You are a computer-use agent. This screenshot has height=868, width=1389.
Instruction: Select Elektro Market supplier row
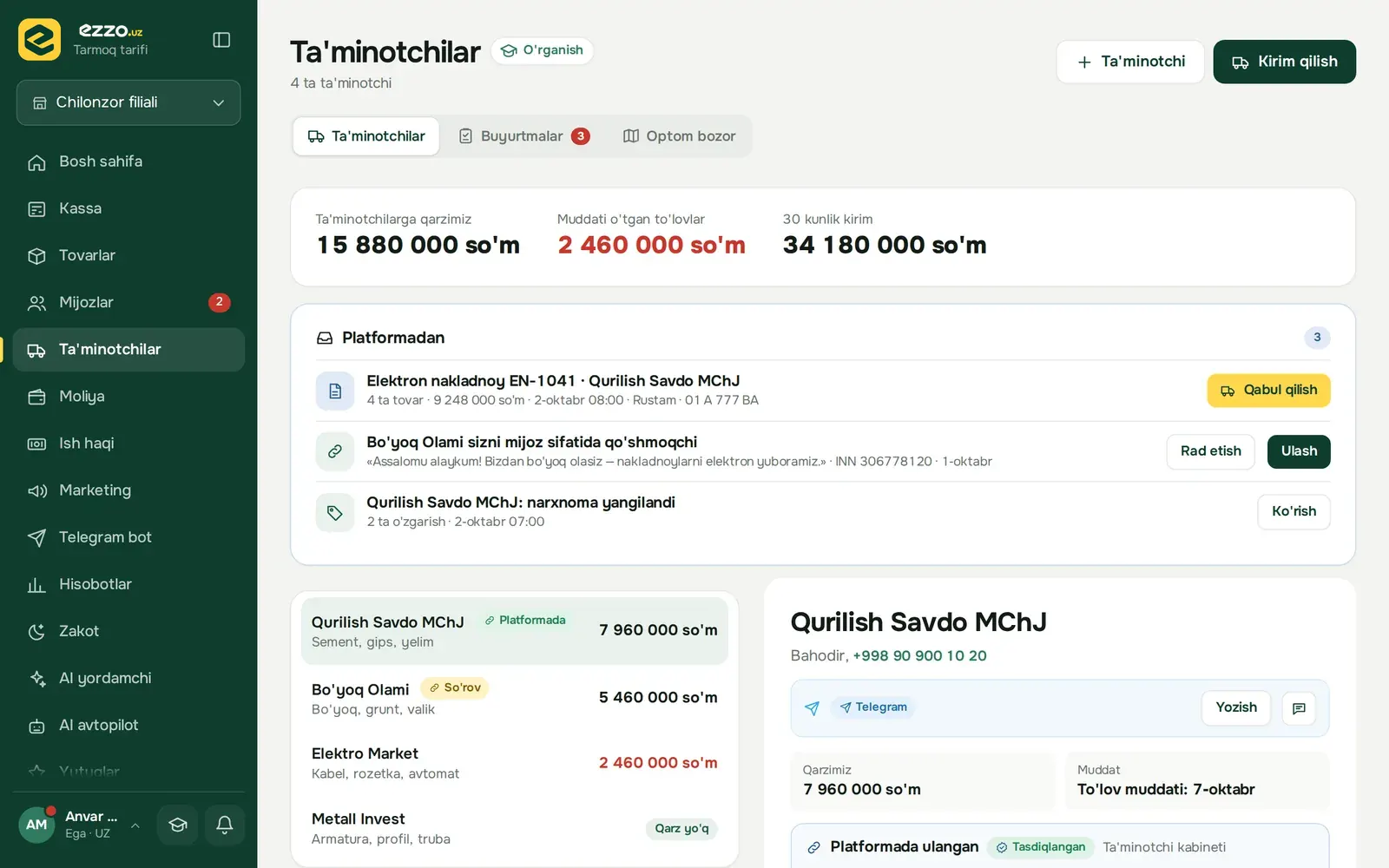(515, 763)
